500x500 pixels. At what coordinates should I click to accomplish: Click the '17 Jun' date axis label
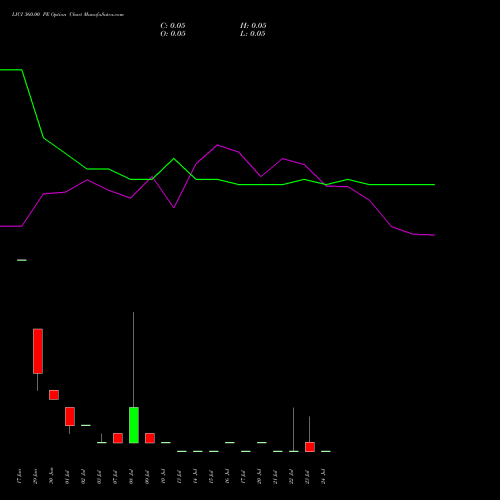[19, 476]
